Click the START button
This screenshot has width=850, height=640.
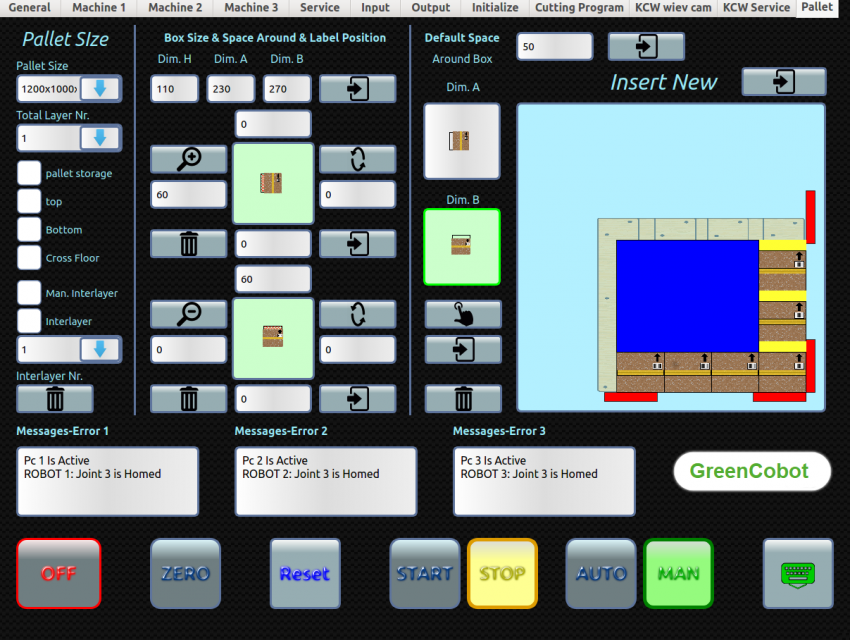tap(425, 573)
